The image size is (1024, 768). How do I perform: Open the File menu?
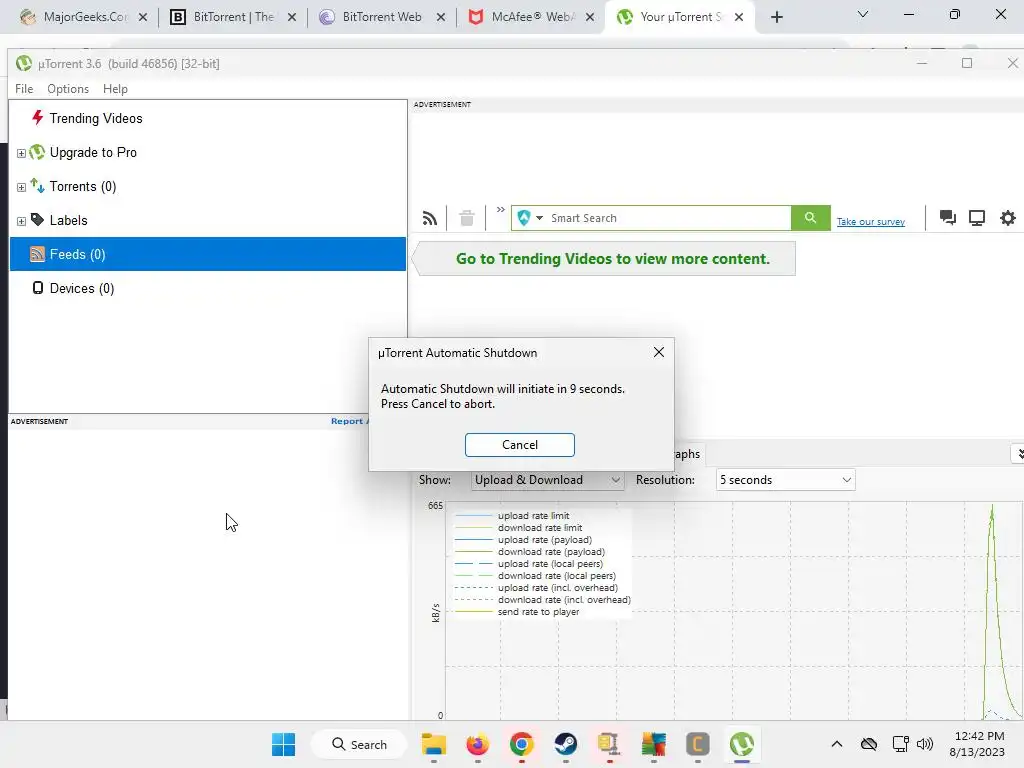coord(24,89)
